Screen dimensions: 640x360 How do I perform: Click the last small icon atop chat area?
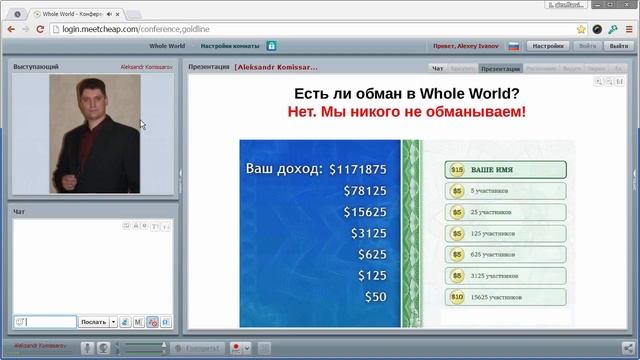(x=165, y=226)
